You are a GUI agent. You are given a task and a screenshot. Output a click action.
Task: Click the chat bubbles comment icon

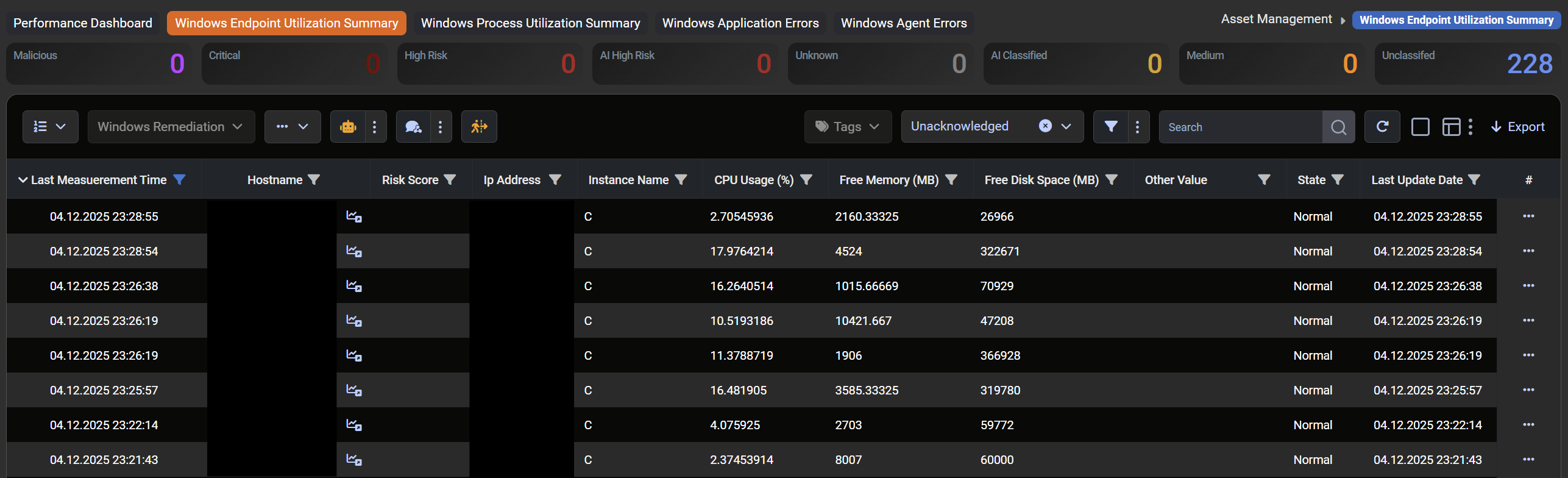413,127
